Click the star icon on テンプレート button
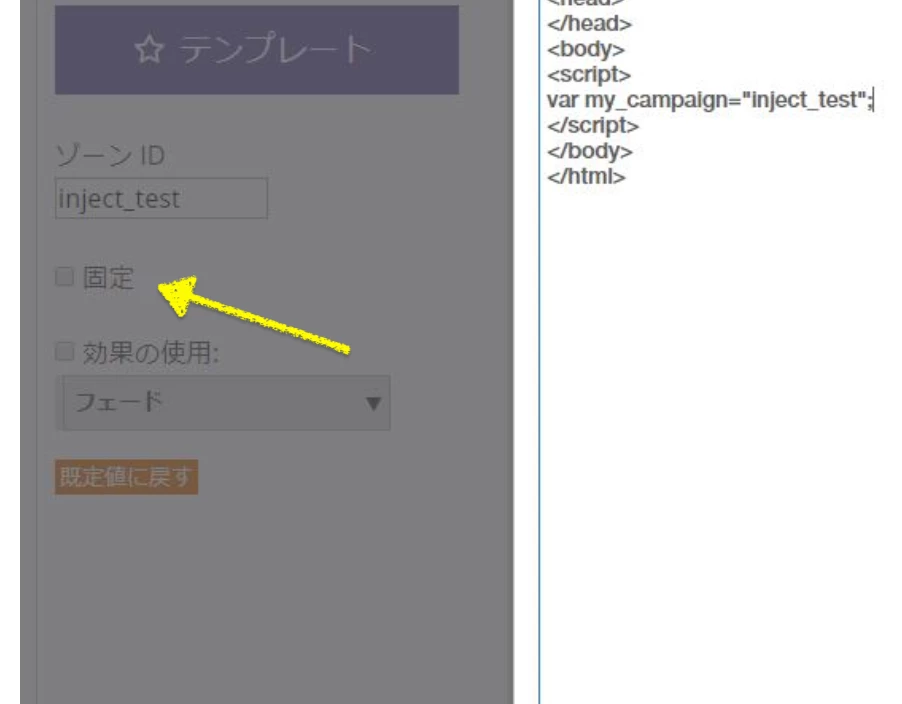The image size is (902, 704). [x=150, y=49]
